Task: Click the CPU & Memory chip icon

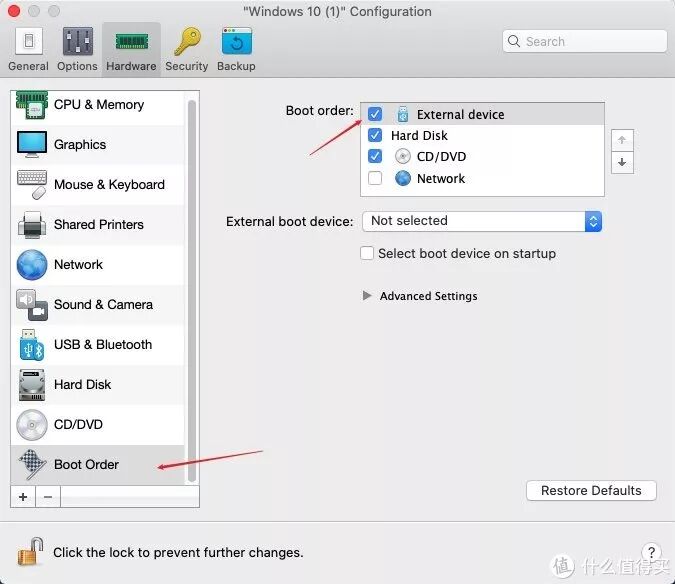Action: 32,105
